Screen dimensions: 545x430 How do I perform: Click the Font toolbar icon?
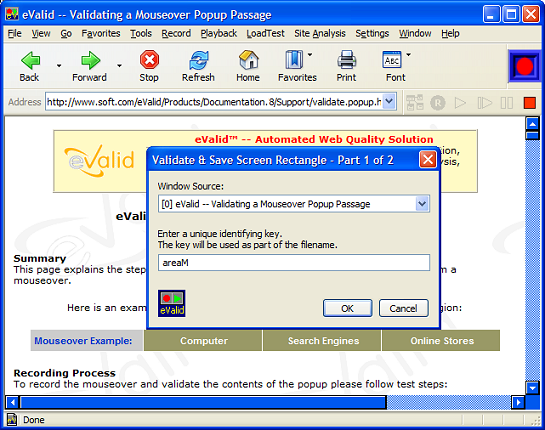tap(392, 60)
